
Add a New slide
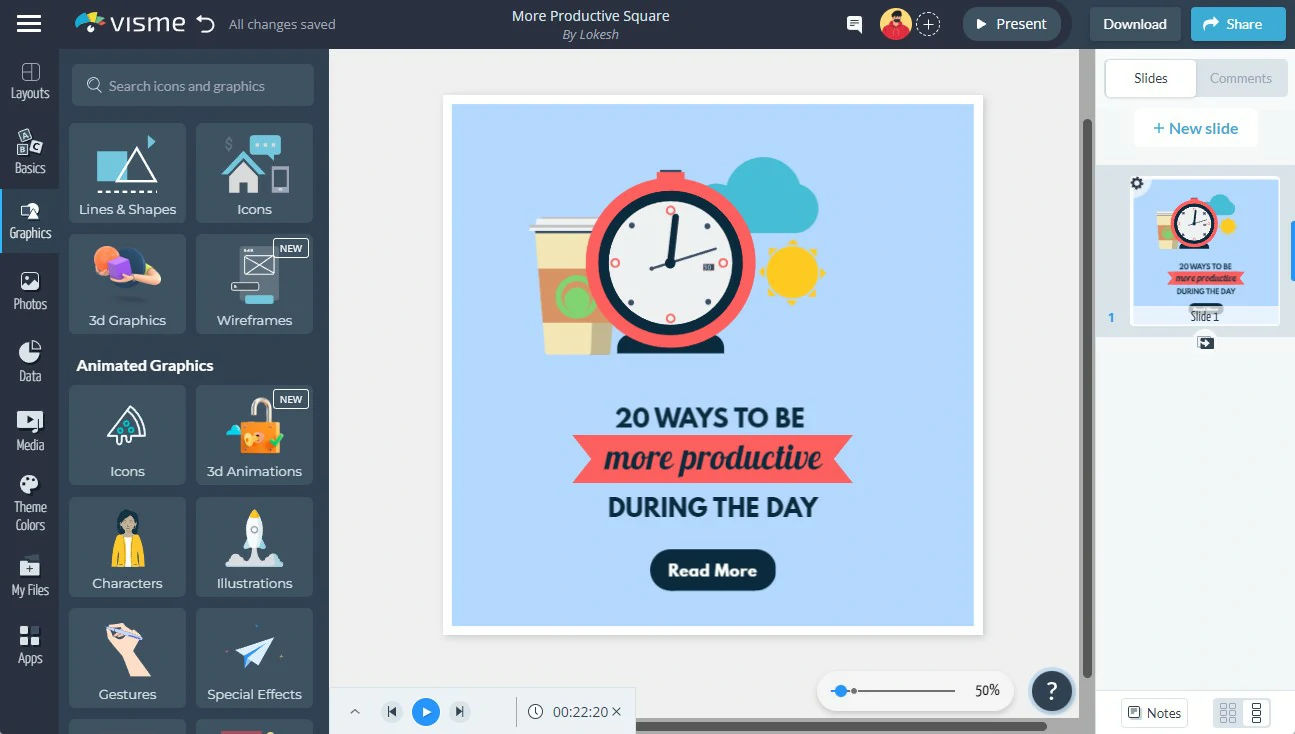point(1195,128)
